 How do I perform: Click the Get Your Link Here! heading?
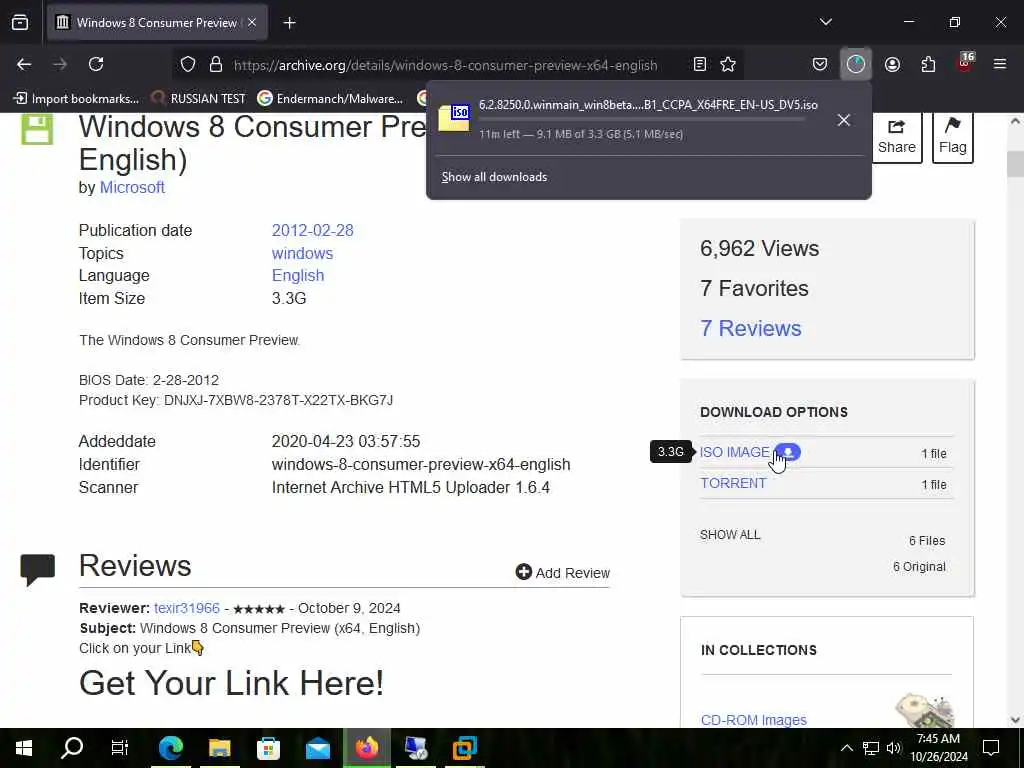coord(231,684)
